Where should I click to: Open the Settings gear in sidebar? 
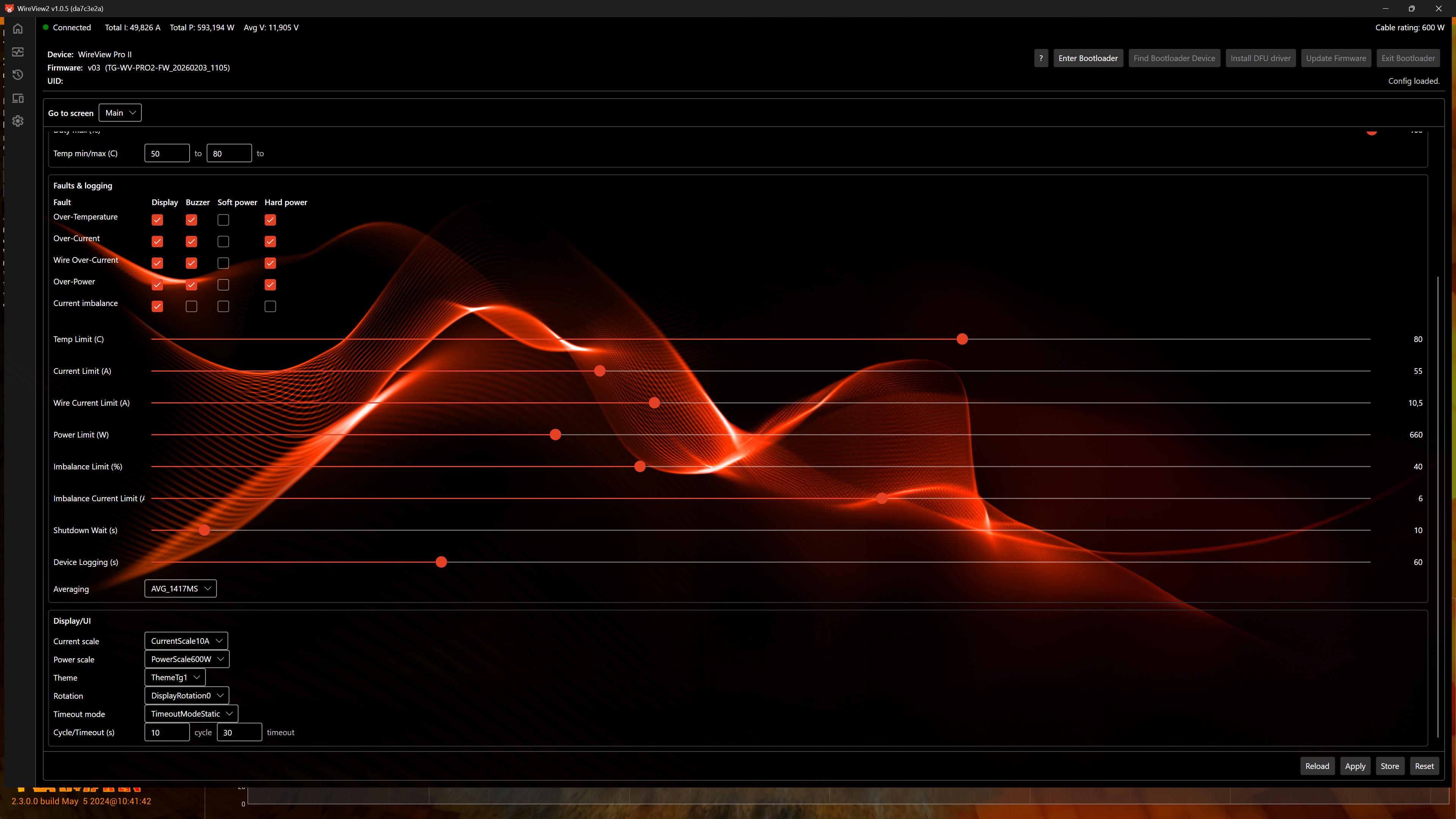18,121
